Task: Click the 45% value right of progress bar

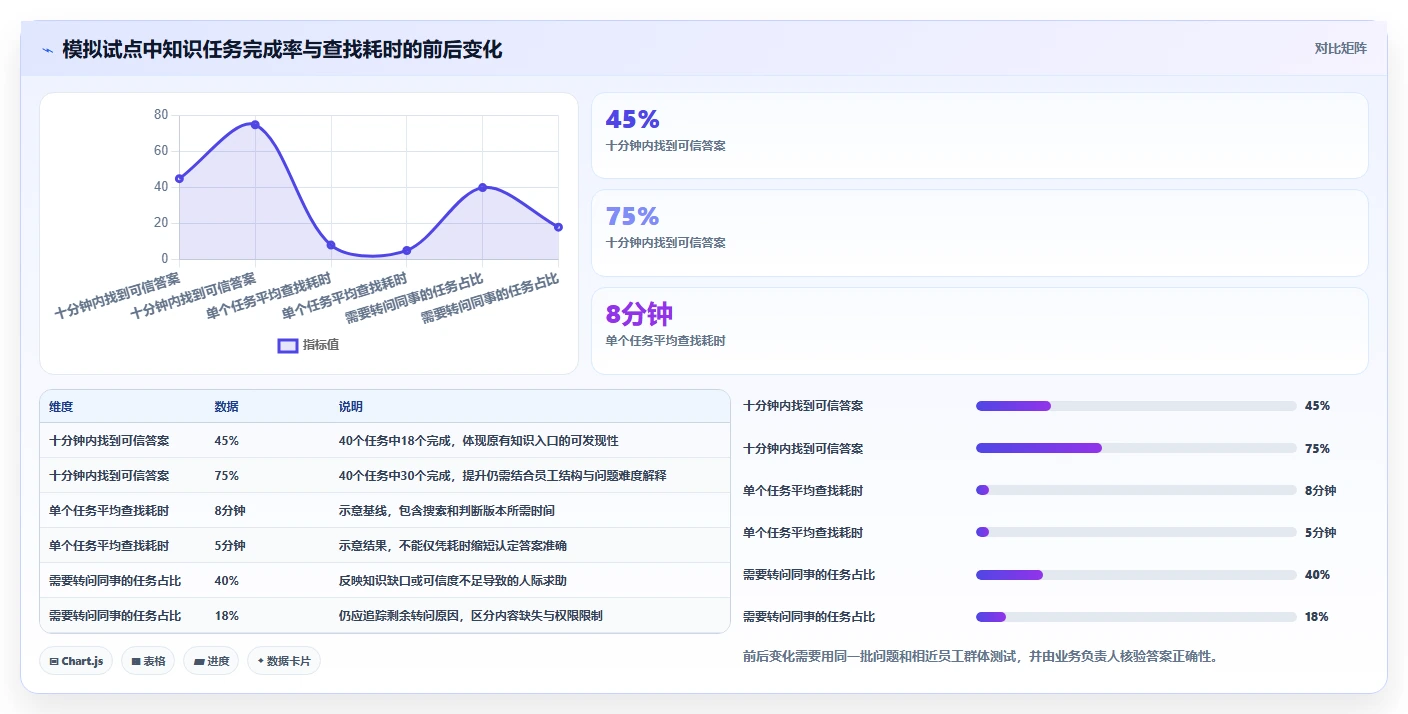Action: [1317, 406]
